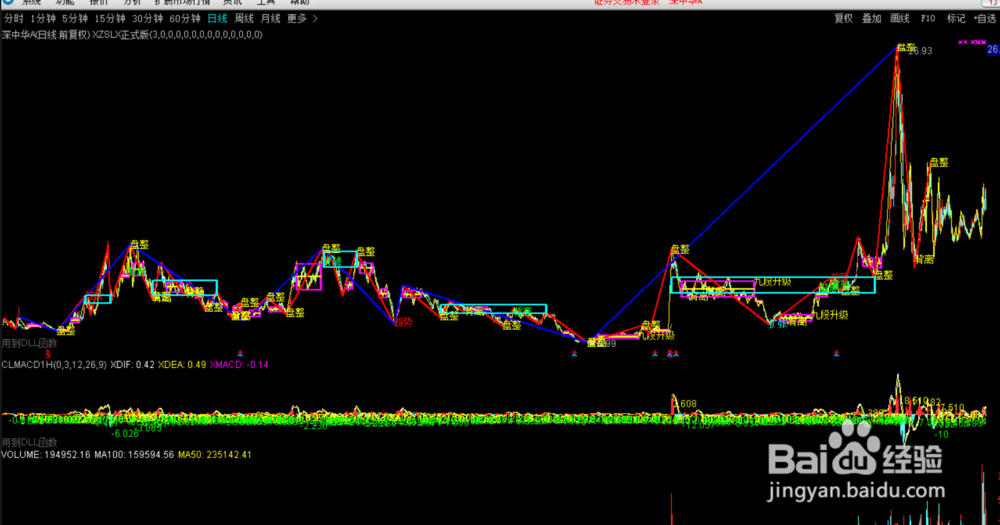Click the XDIF: 0.42 value
Image resolution: width=1000 pixels, height=525 pixels.
(x=132, y=365)
